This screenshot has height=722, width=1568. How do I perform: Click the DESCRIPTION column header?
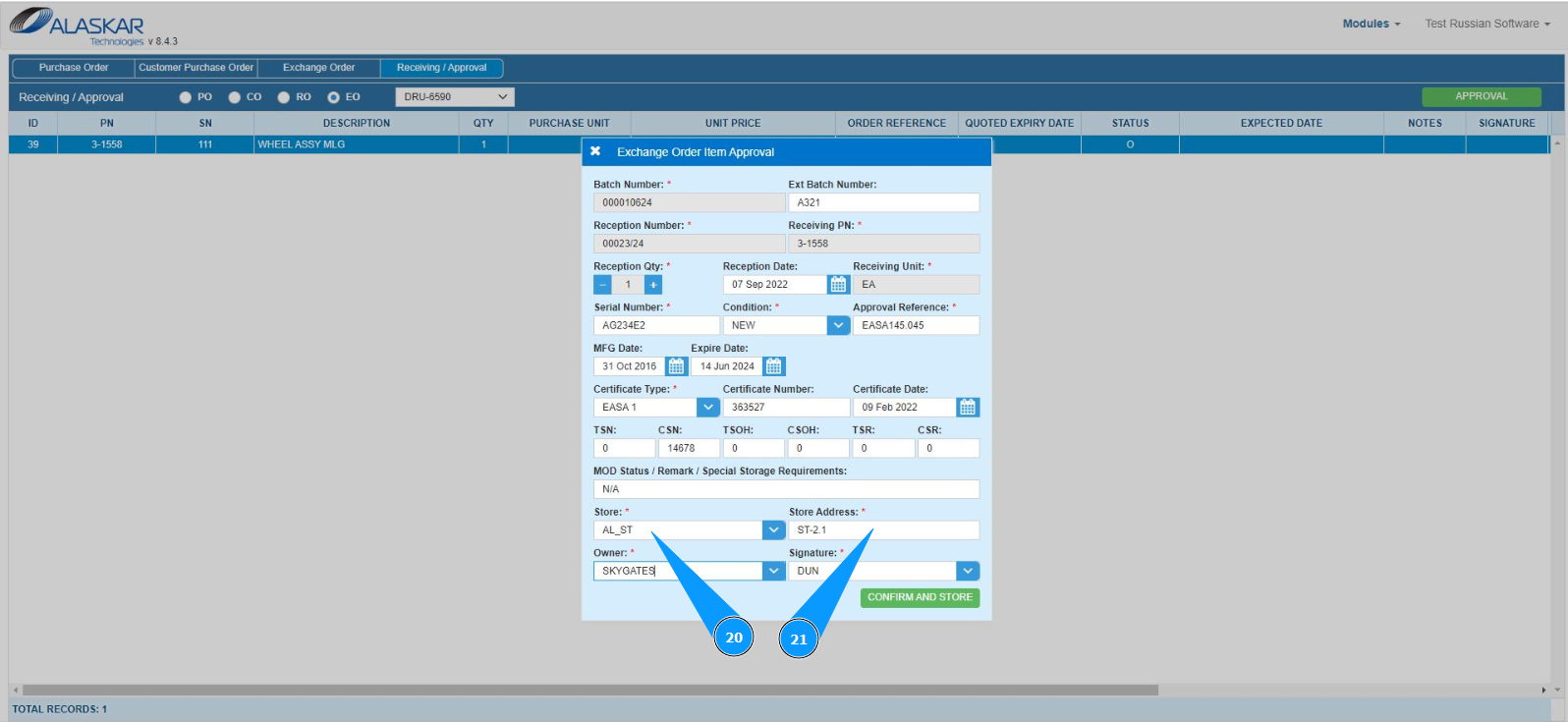(x=357, y=123)
